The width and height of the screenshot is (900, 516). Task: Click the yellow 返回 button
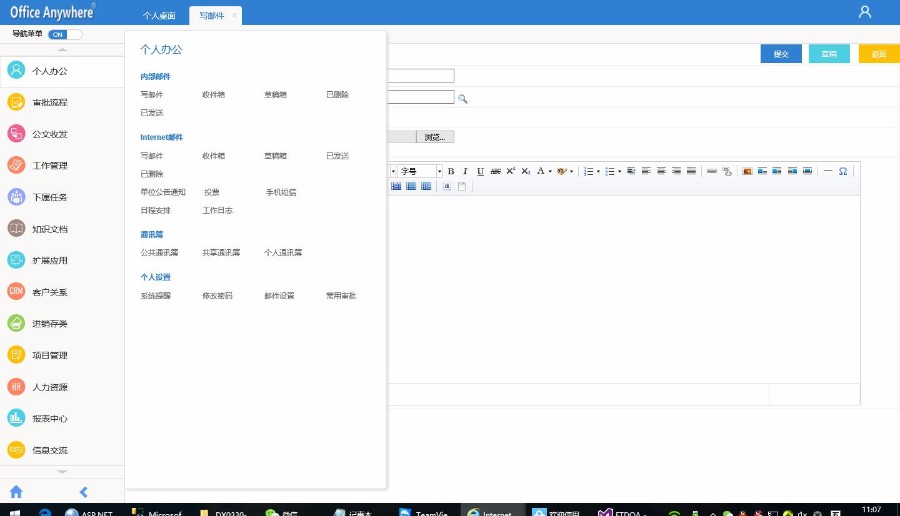[879, 54]
